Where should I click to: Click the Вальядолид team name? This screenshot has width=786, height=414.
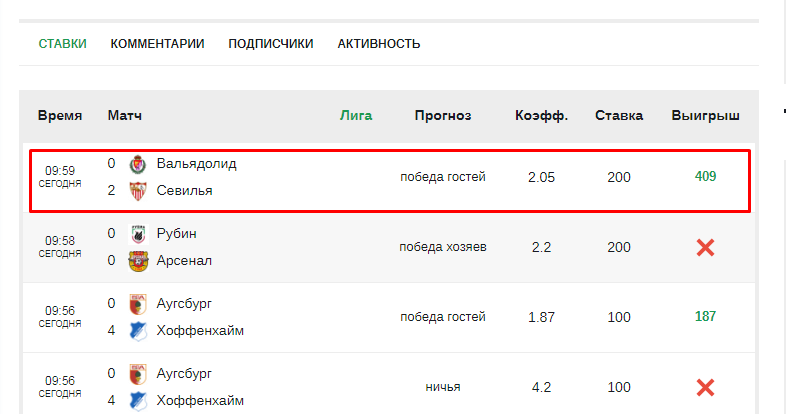196,164
